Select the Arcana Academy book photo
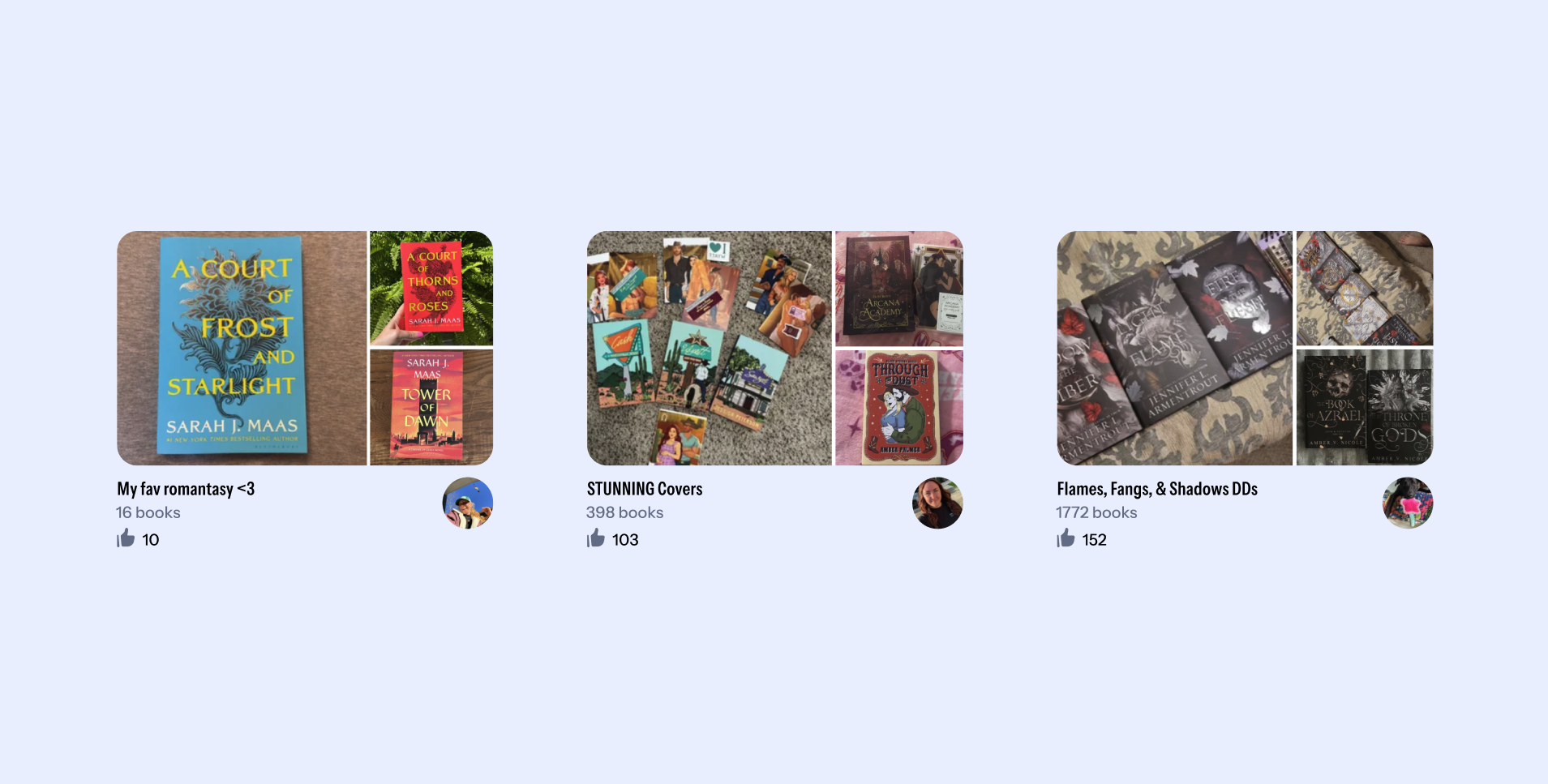The height and width of the screenshot is (784, 1548). coord(899,289)
